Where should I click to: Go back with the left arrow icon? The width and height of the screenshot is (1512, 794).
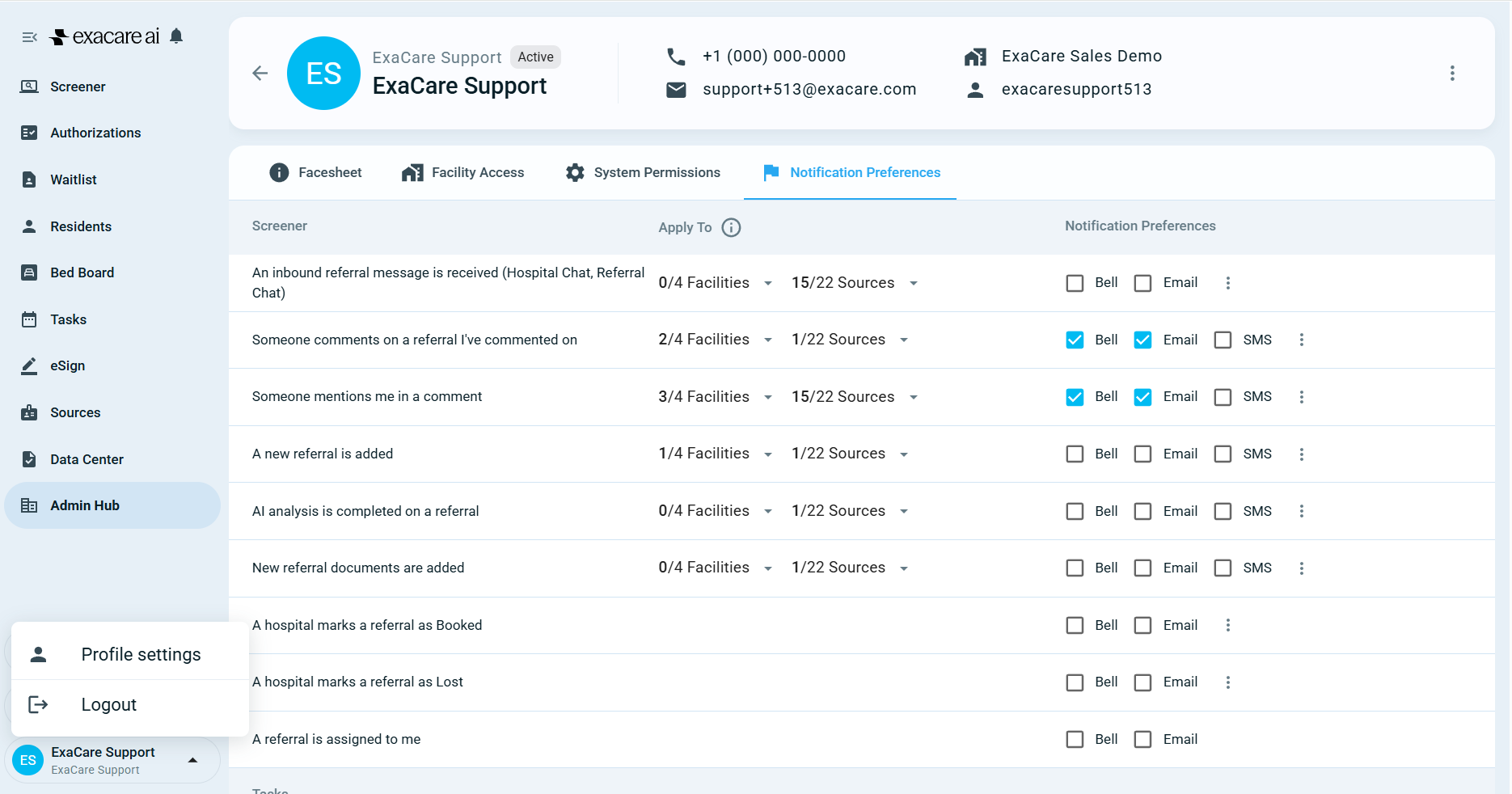260,74
